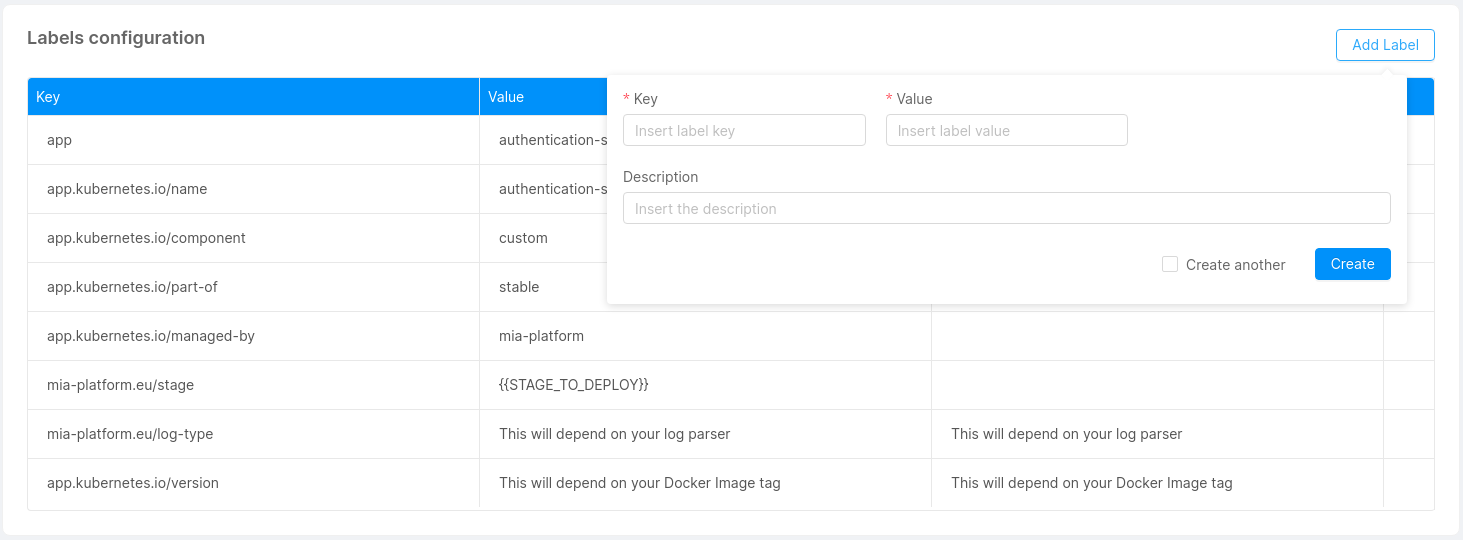Focus the Insert label key field

tap(743, 130)
